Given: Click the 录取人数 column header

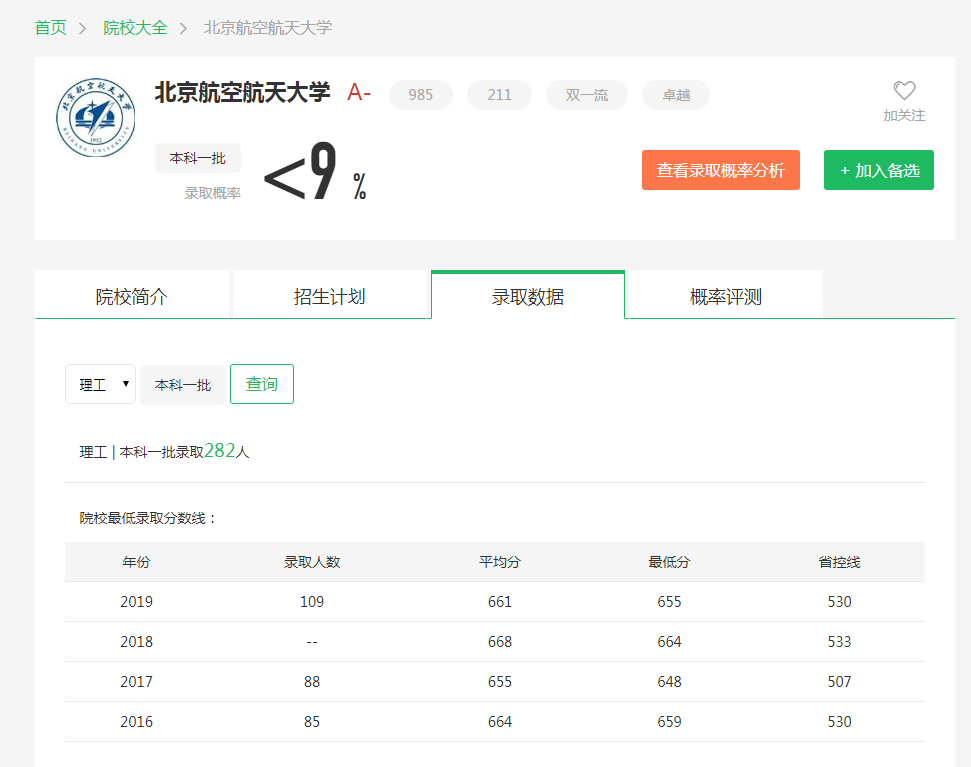Looking at the screenshot, I should click(x=312, y=562).
